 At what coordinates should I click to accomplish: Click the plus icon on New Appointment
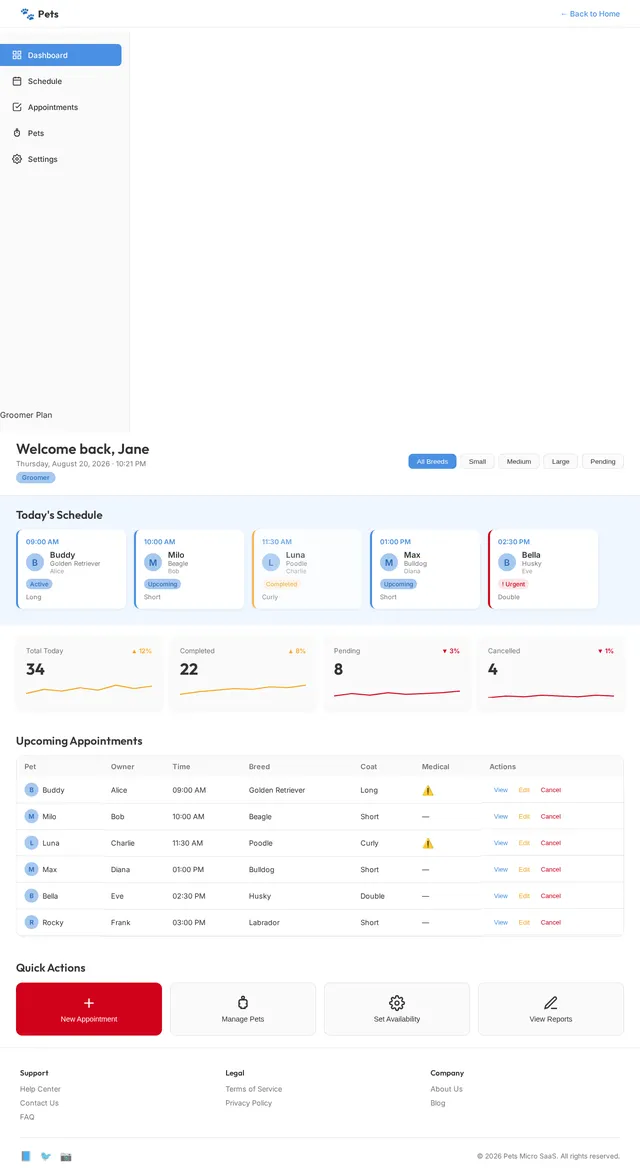(x=89, y=1003)
